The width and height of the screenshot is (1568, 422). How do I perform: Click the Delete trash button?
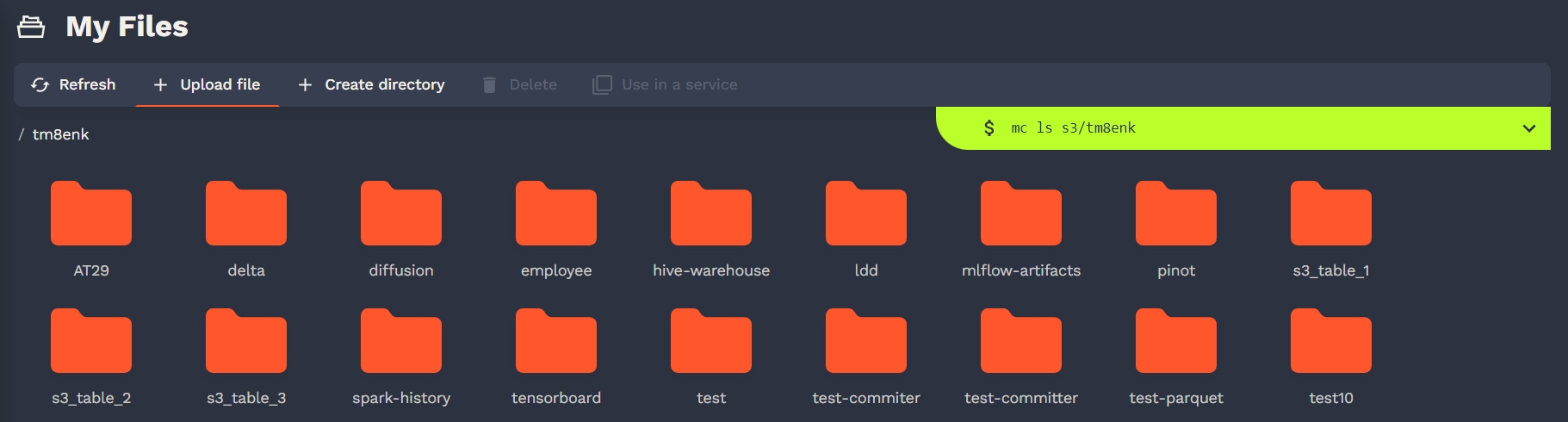pos(519,84)
